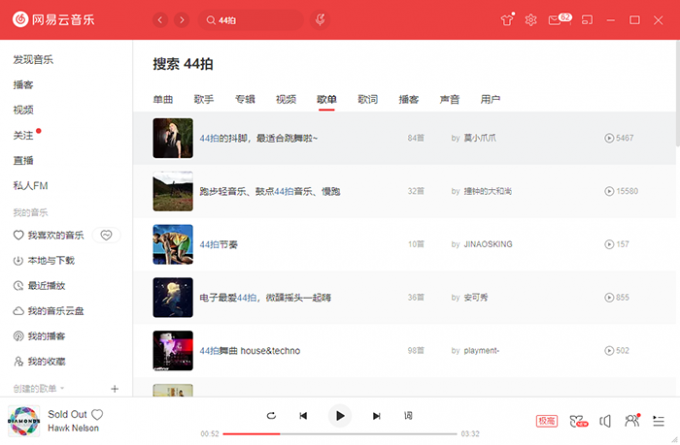
Task: Select the 歌单 tab
Action: tap(327, 99)
